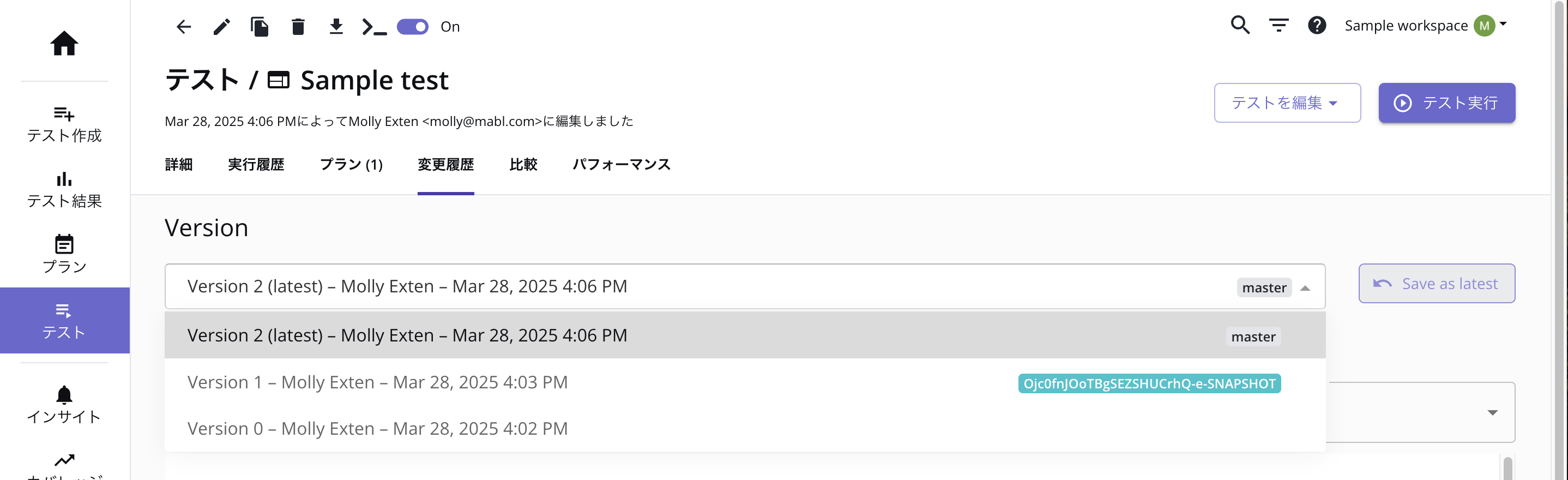Turn off the test On toggle
Image resolution: width=1568 pixels, height=480 pixels.
point(412,26)
